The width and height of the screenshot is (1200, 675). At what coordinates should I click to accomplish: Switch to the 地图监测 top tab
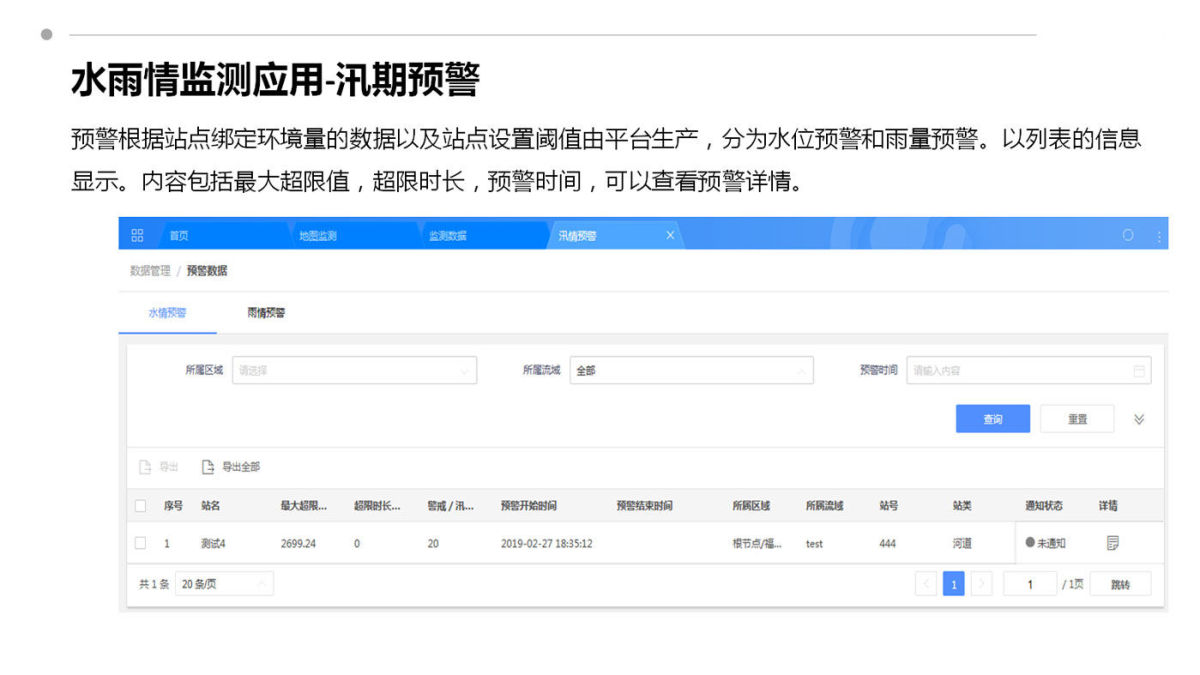(x=318, y=236)
